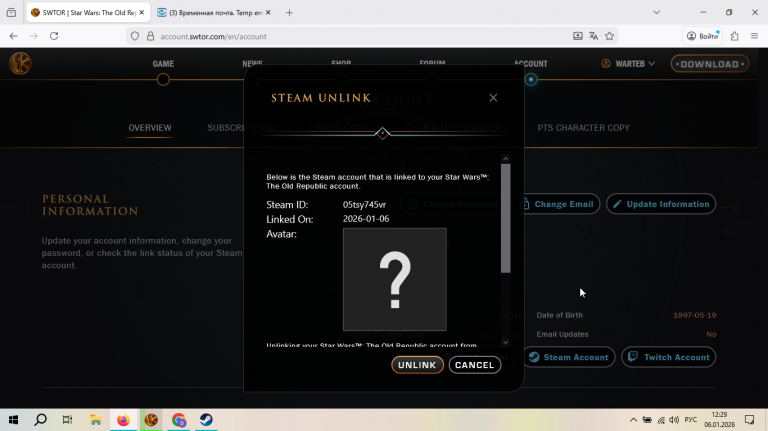Click the scroll-down arrow in the dialog
Viewport: 768px width, 431px height.
[506, 342]
